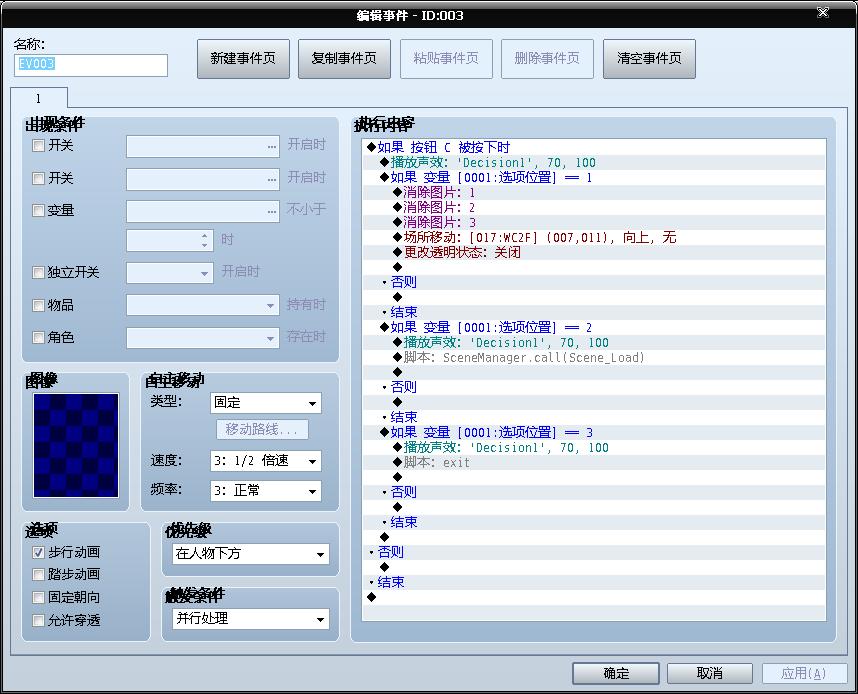Select the 如果 变量 选项位置 == 1 line
The height and width of the screenshot is (694, 858).
(594, 177)
